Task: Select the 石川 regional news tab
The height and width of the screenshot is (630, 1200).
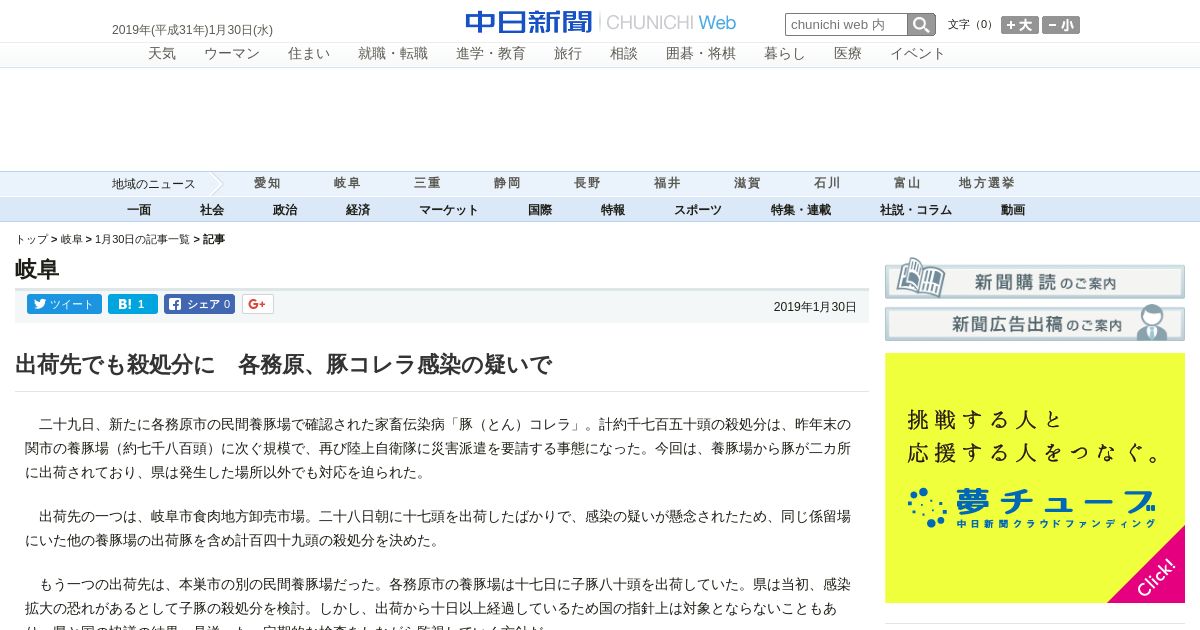Action: click(x=827, y=183)
